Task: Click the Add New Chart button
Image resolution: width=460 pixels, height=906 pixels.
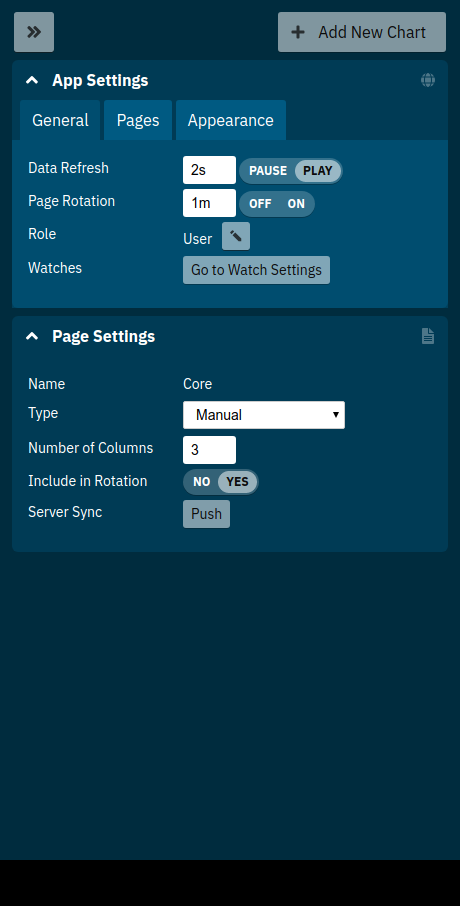Action: pos(362,32)
